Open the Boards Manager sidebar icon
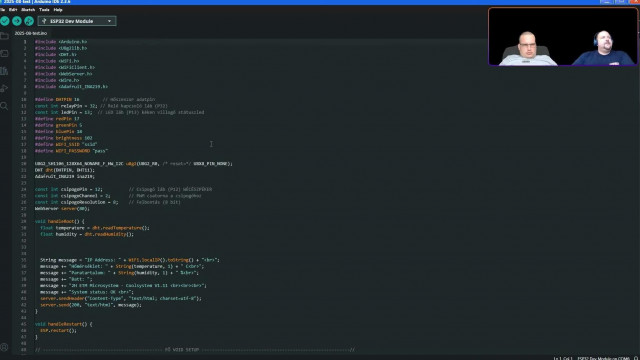This screenshot has height=360, width=640. 4,53
